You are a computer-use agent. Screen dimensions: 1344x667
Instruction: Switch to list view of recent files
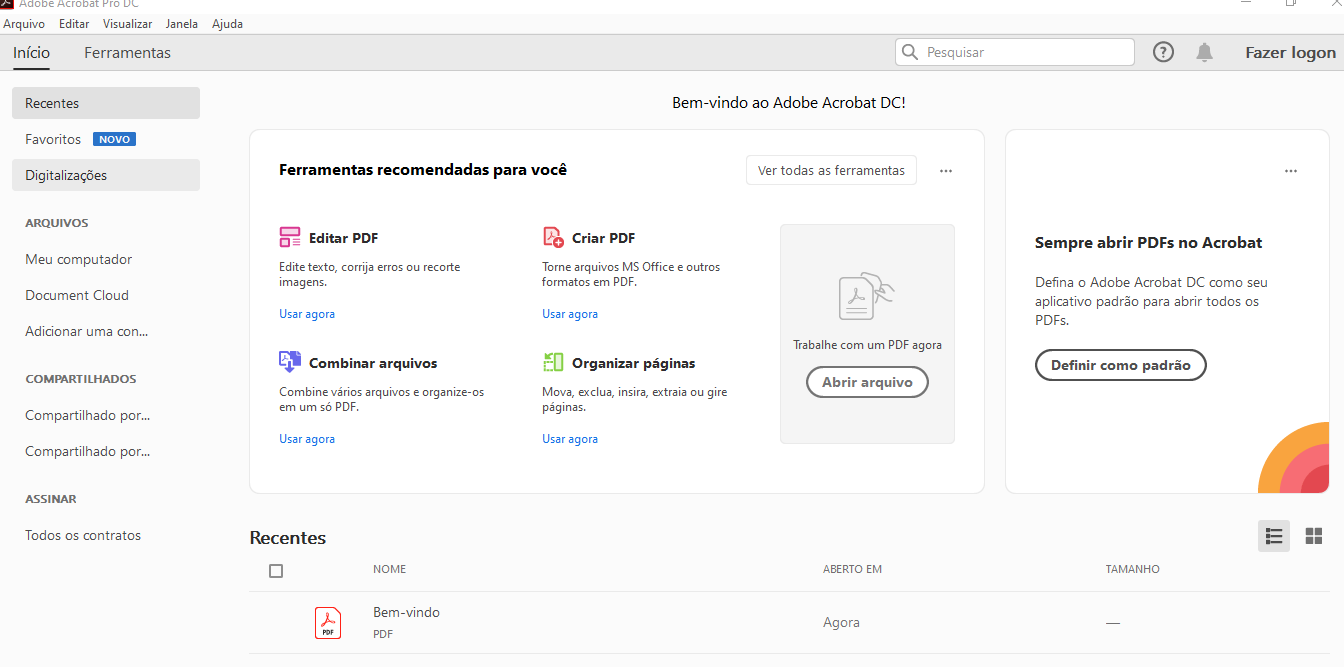click(x=1273, y=536)
